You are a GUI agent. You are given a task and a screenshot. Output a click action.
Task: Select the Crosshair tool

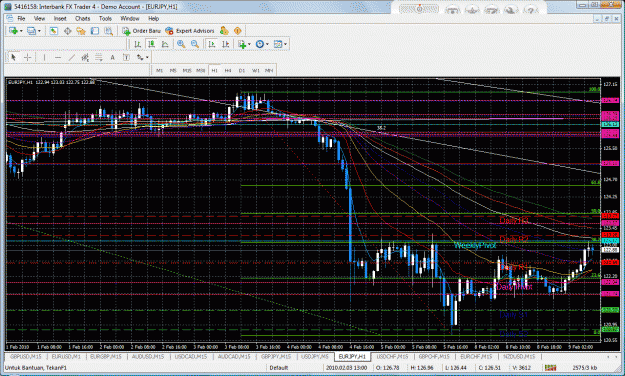coord(28,57)
